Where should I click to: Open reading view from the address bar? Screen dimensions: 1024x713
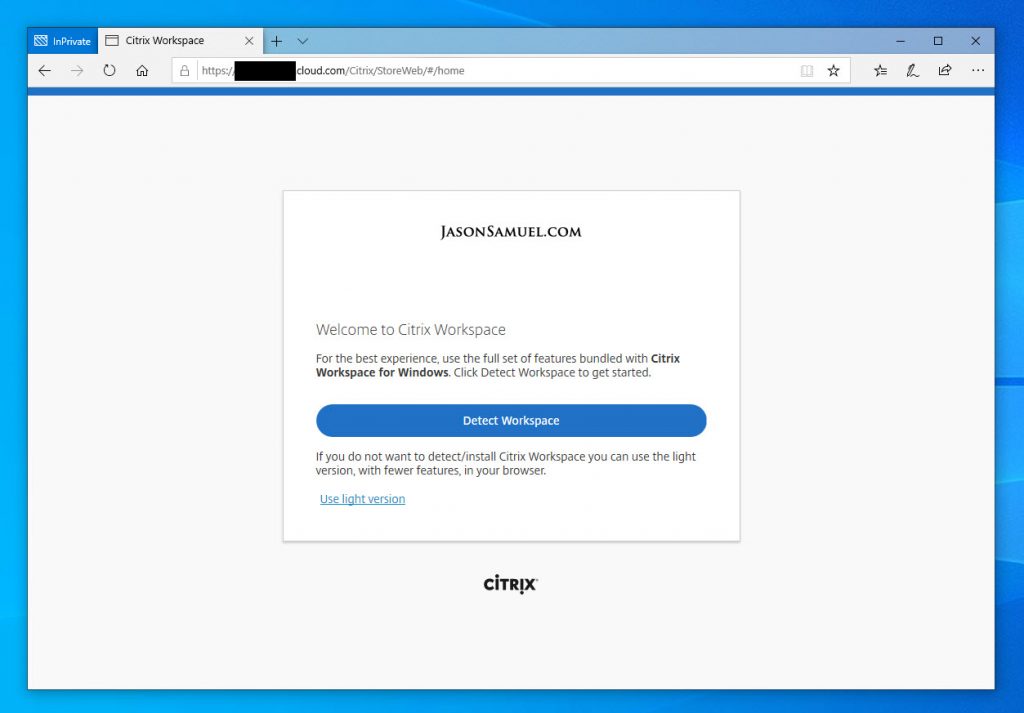807,71
